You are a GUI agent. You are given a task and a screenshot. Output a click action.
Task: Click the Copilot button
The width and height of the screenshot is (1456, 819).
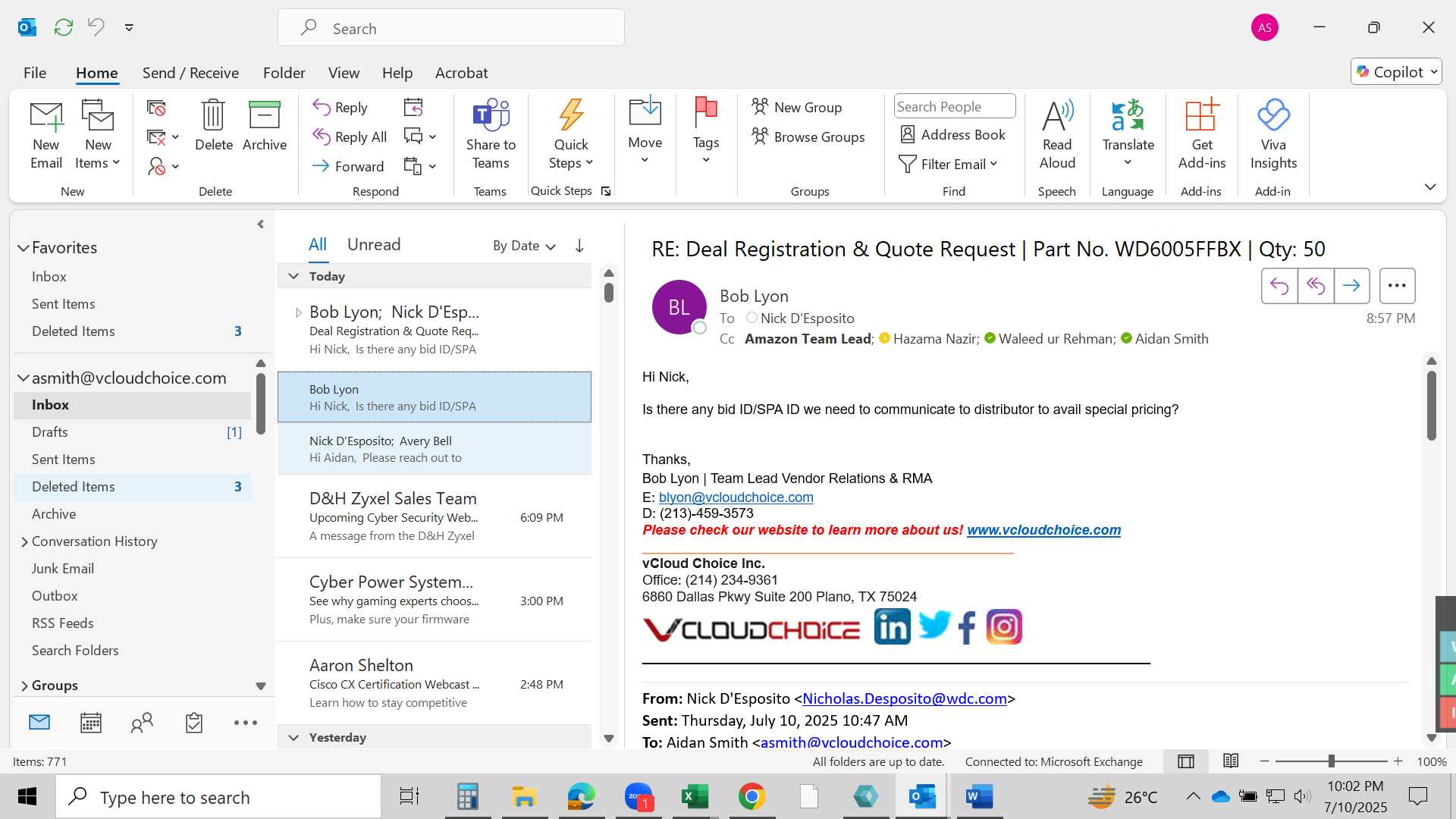(x=1396, y=71)
